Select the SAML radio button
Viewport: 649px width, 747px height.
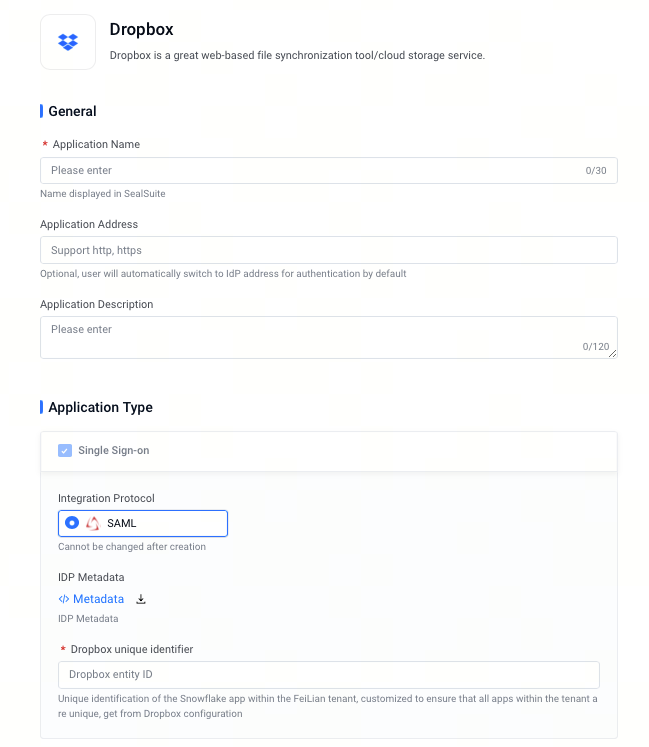pyautogui.click(x=72, y=523)
